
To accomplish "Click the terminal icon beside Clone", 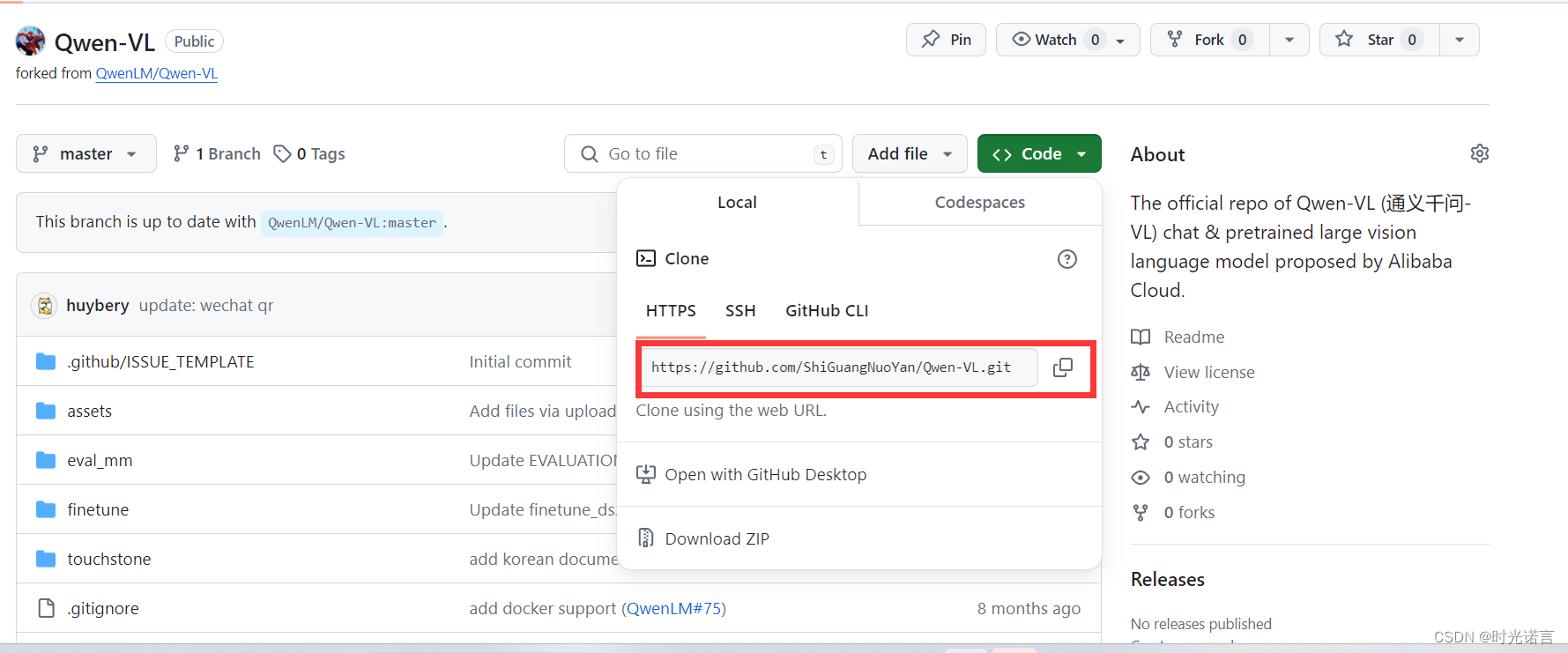I will click(646, 258).
